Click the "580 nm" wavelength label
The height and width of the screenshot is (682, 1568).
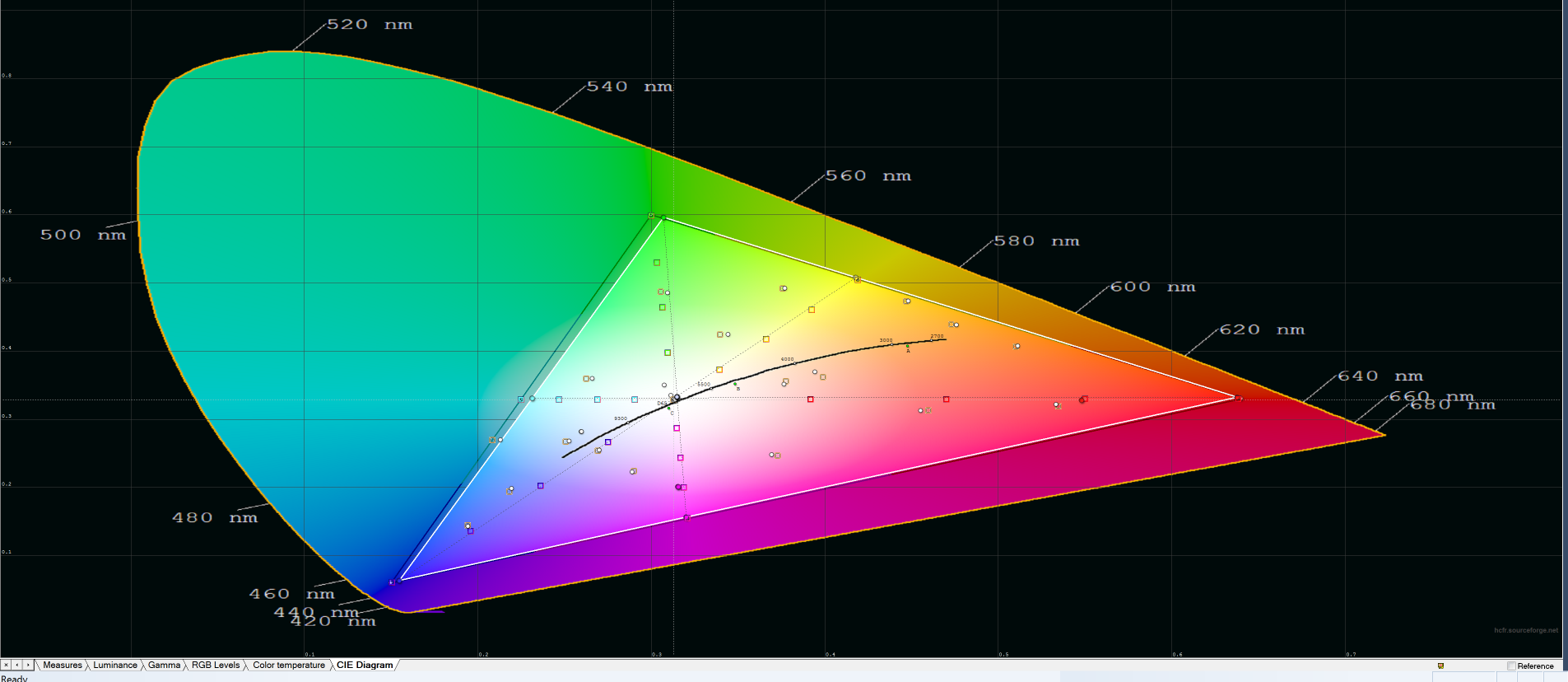[x=1036, y=241]
